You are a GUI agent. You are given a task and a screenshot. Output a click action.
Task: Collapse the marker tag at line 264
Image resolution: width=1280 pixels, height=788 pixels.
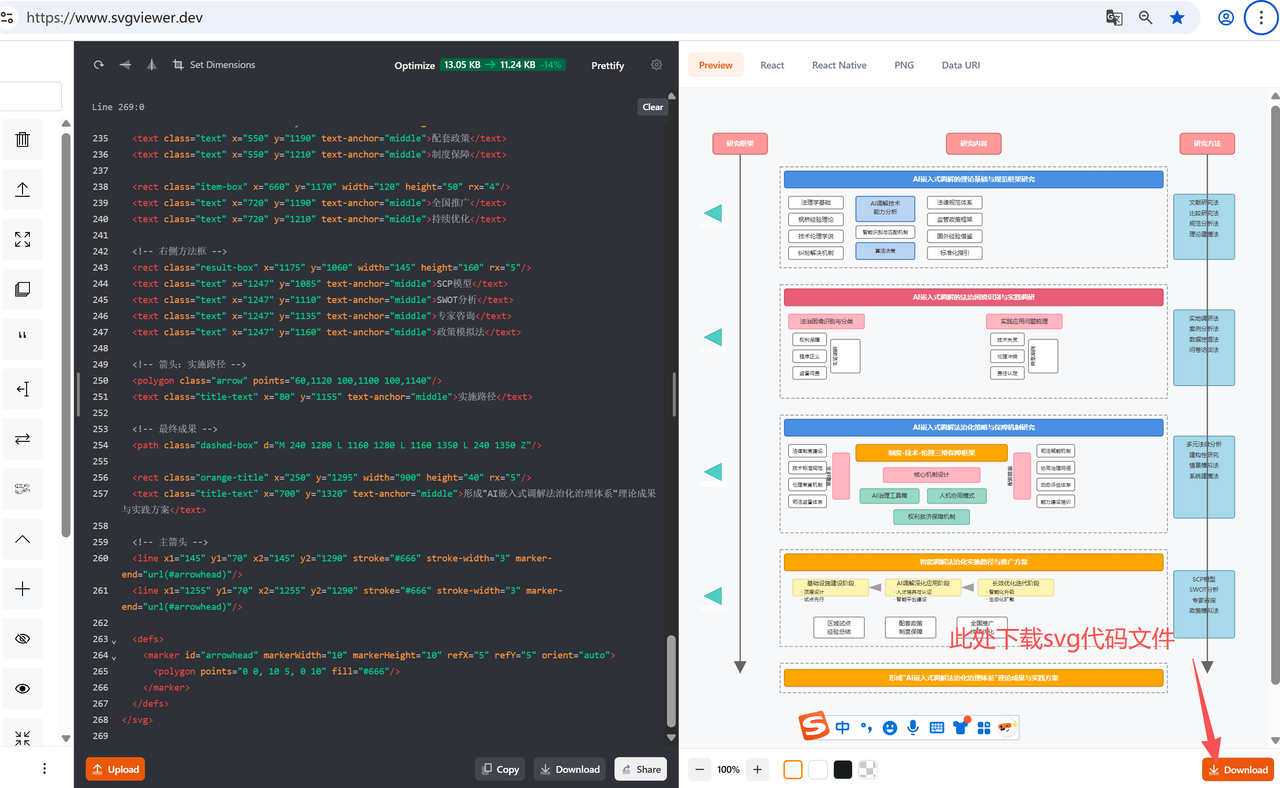113,656
